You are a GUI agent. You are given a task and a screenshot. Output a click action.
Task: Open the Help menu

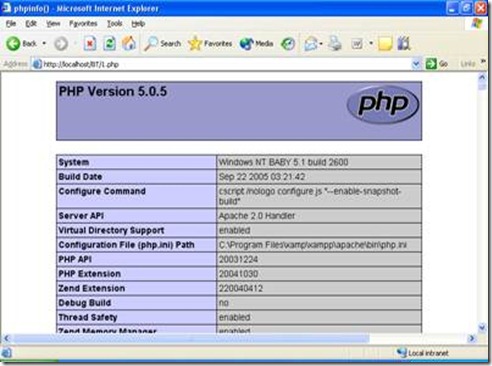click(138, 24)
